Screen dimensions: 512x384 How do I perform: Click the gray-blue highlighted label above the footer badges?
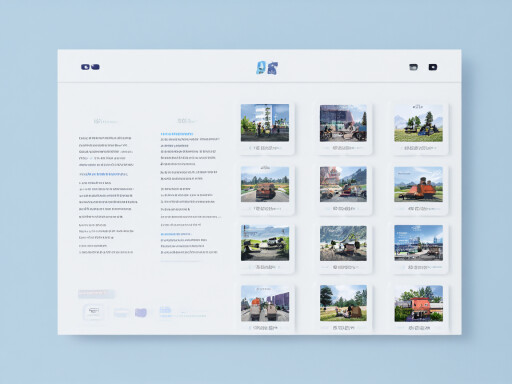(x=96, y=294)
